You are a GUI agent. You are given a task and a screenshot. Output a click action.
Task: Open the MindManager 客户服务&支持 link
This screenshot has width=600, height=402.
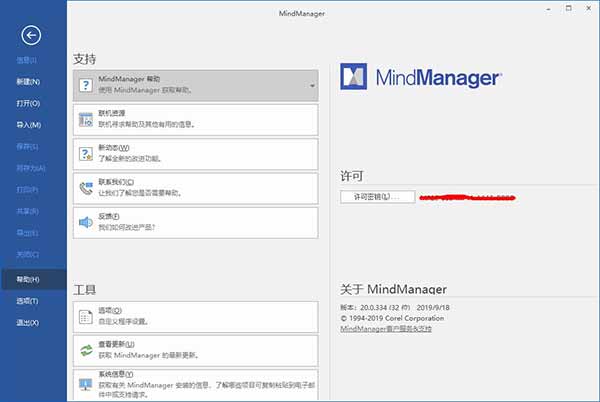pyautogui.click(x=386, y=329)
